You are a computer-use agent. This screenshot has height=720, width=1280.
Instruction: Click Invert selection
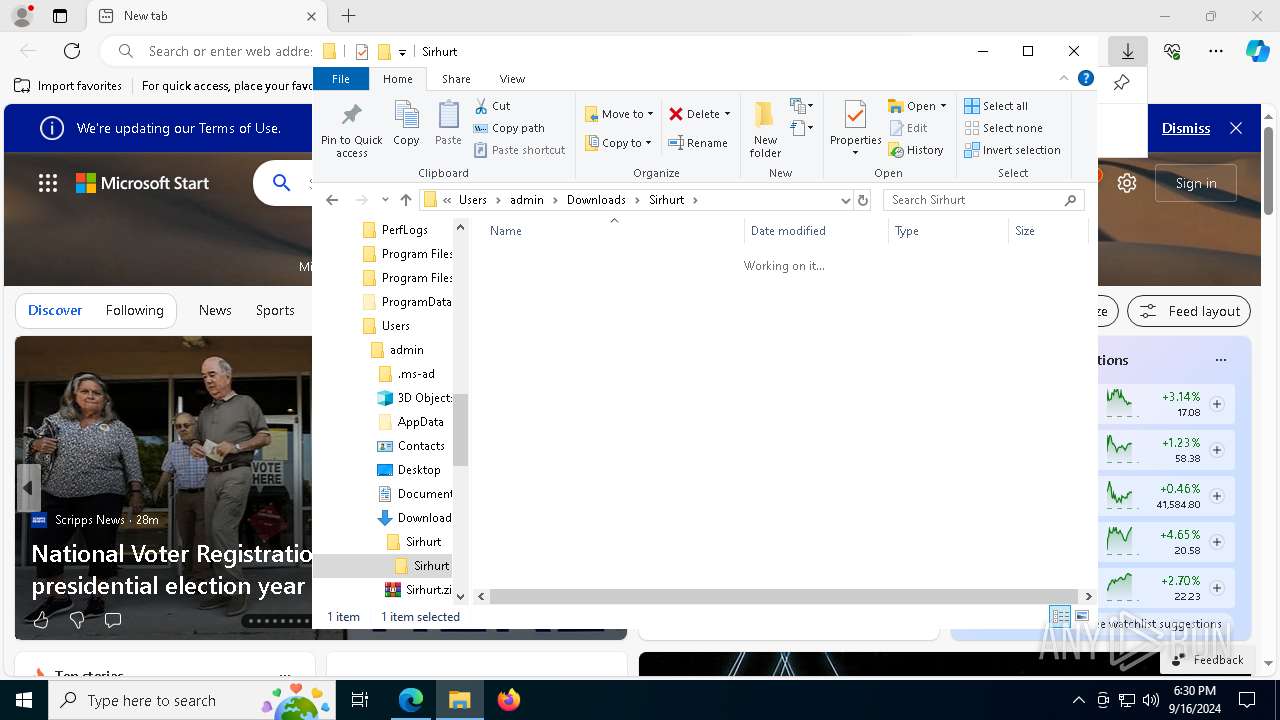[1012, 150]
